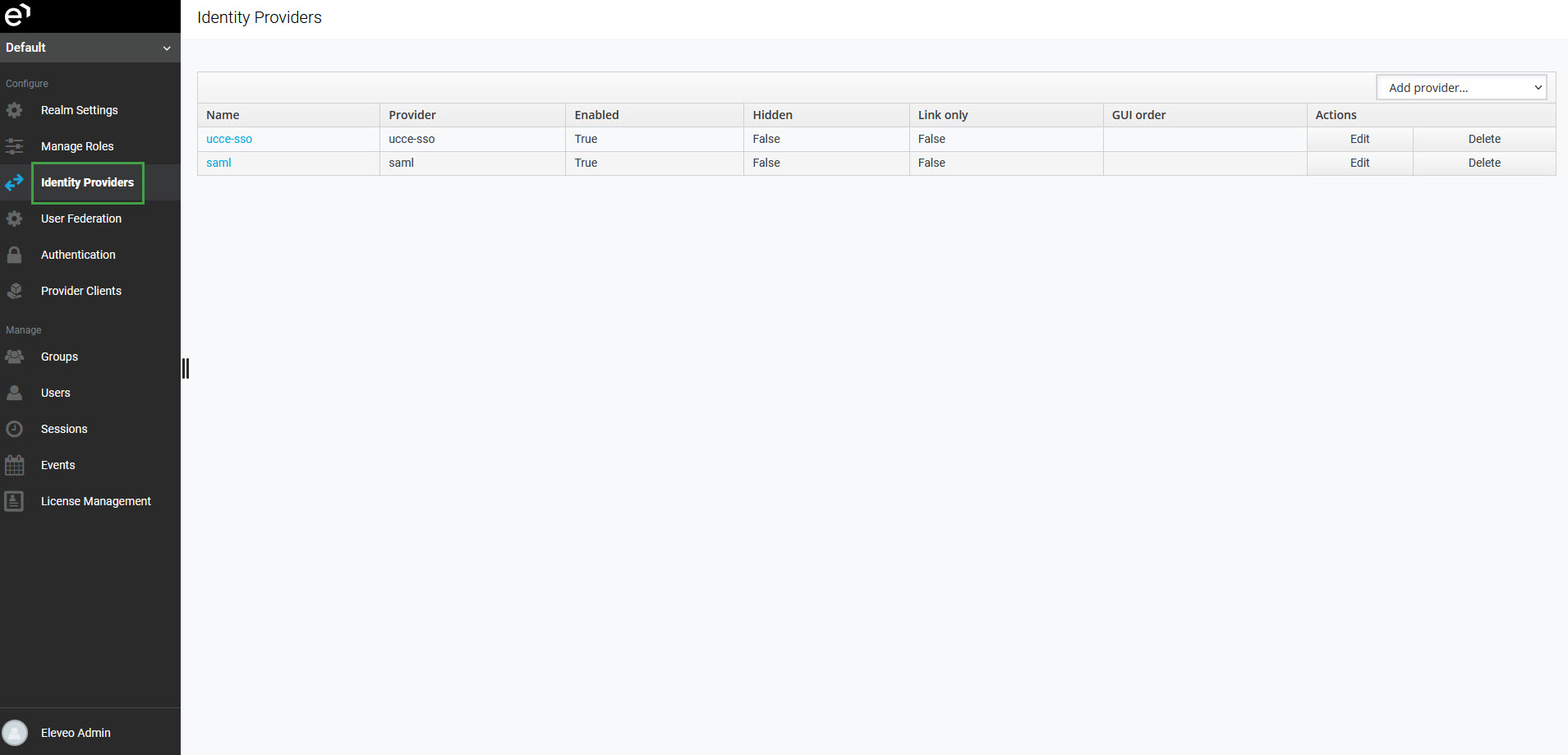Screen dimensions: 1568x755
Task: Open the Add provider dropdown
Action: tap(1460, 88)
